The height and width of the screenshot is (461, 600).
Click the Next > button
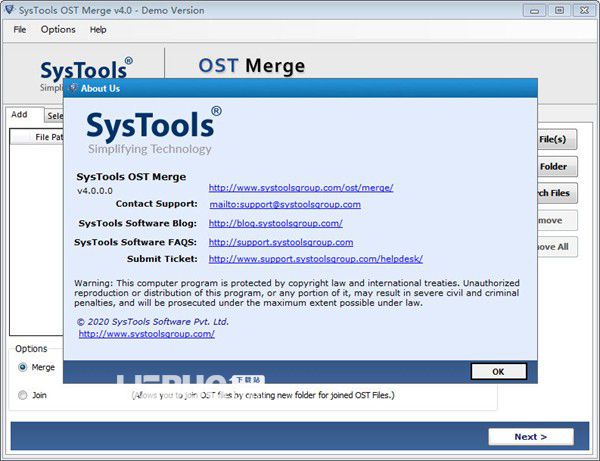click(531, 437)
